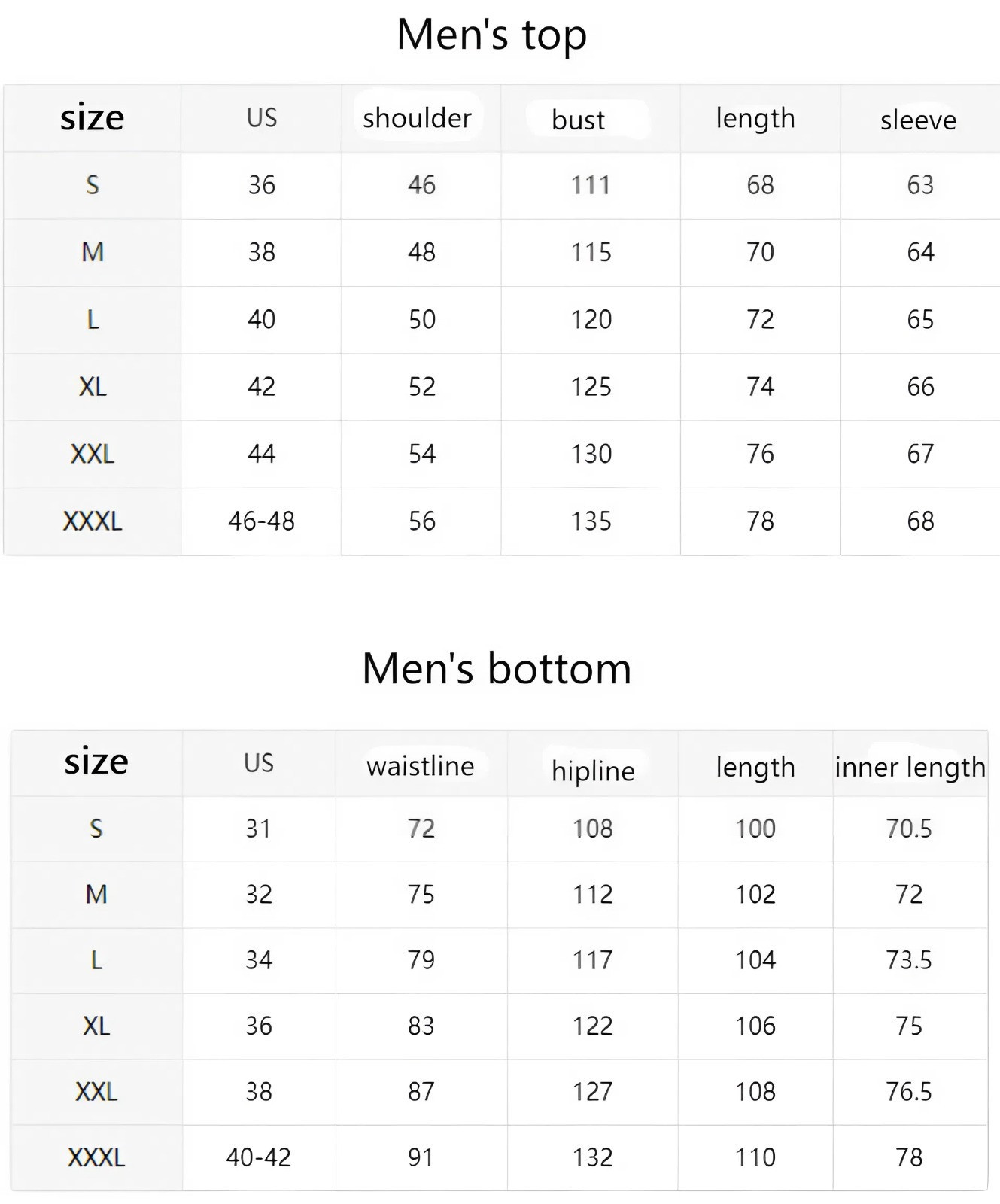This screenshot has width=1000, height=1204.
Task: Click the shoulder value 52
Action: click(x=422, y=387)
